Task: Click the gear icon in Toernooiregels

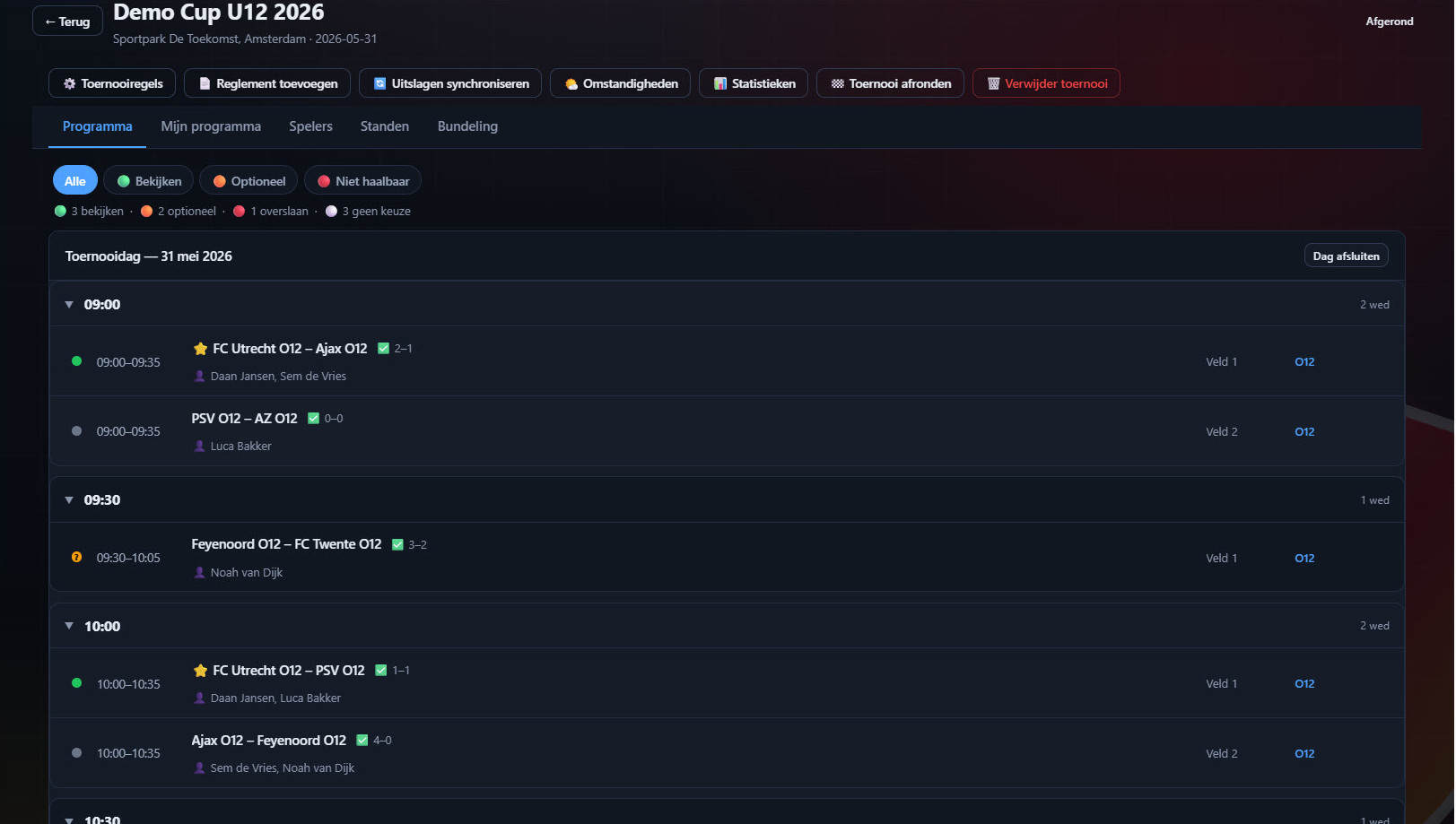Action: [x=69, y=83]
